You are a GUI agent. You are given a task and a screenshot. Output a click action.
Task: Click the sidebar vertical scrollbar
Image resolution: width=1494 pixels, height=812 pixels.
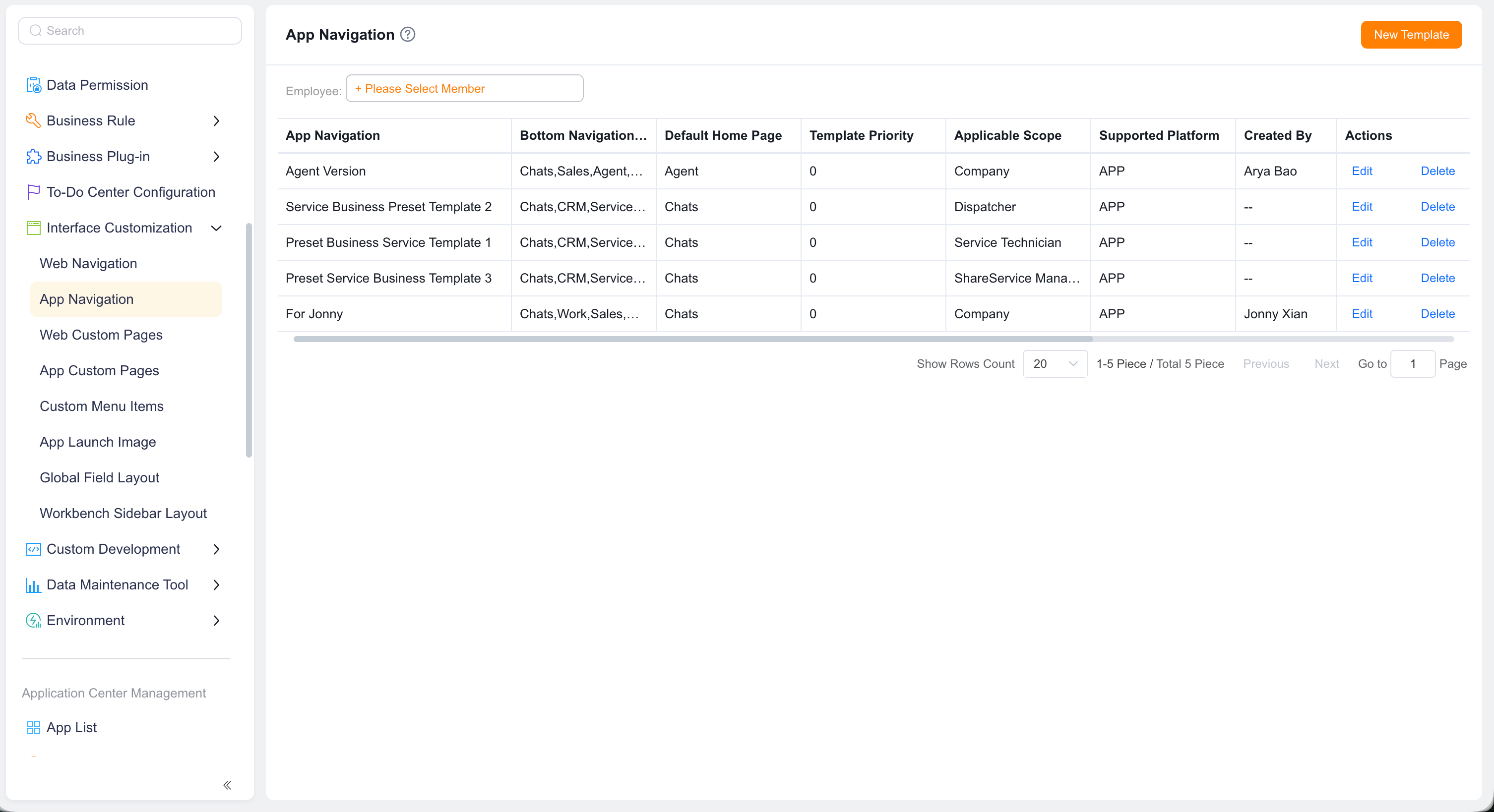click(249, 340)
